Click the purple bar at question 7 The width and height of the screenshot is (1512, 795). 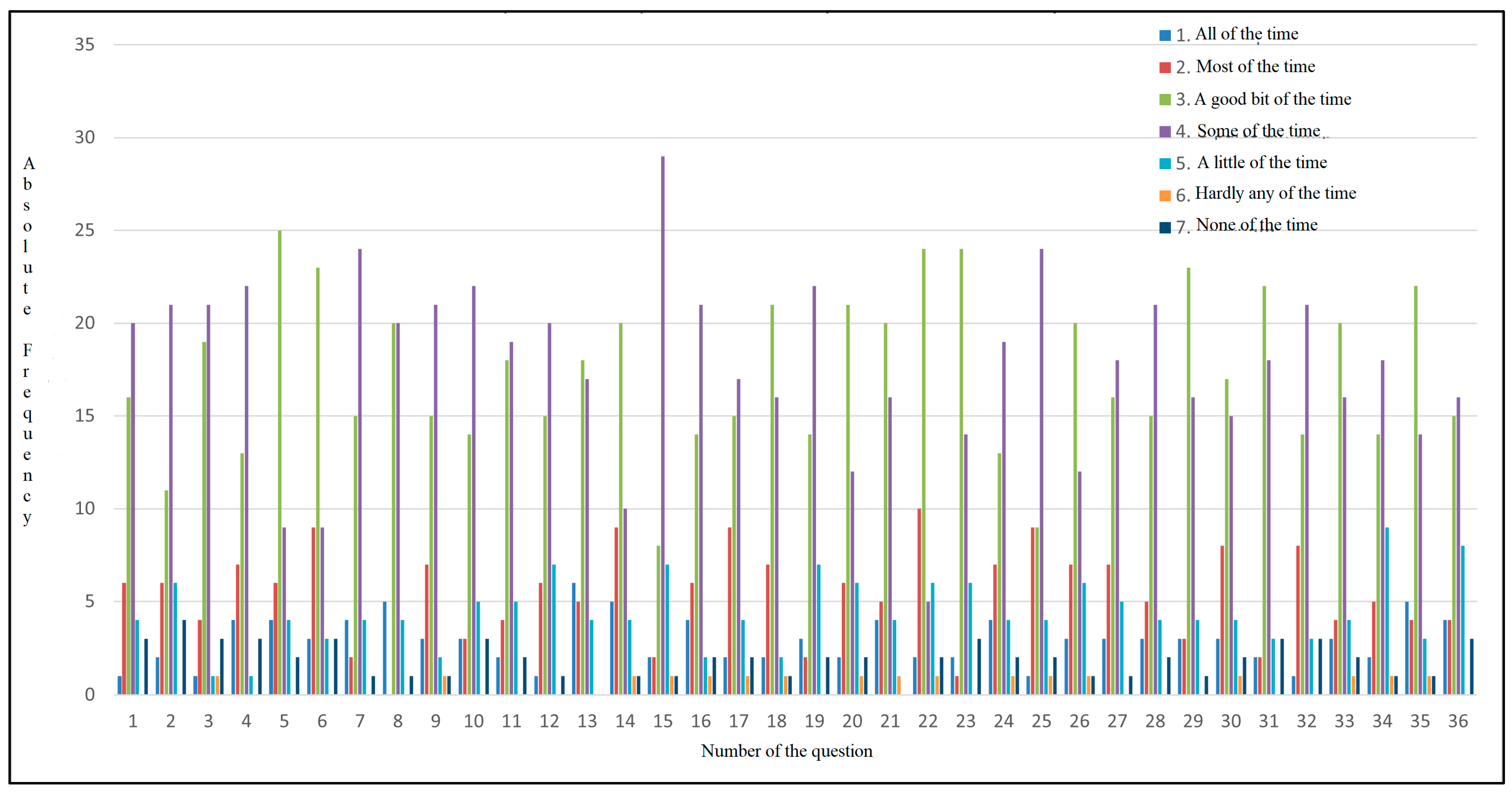tap(360, 469)
